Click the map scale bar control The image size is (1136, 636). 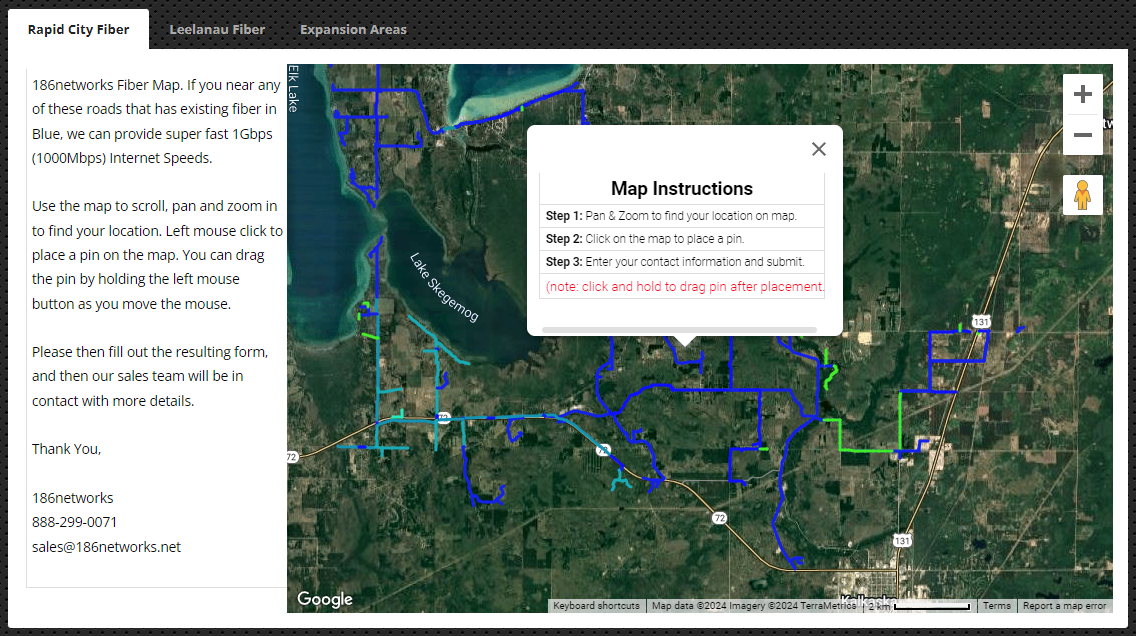[x=919, y=606]
